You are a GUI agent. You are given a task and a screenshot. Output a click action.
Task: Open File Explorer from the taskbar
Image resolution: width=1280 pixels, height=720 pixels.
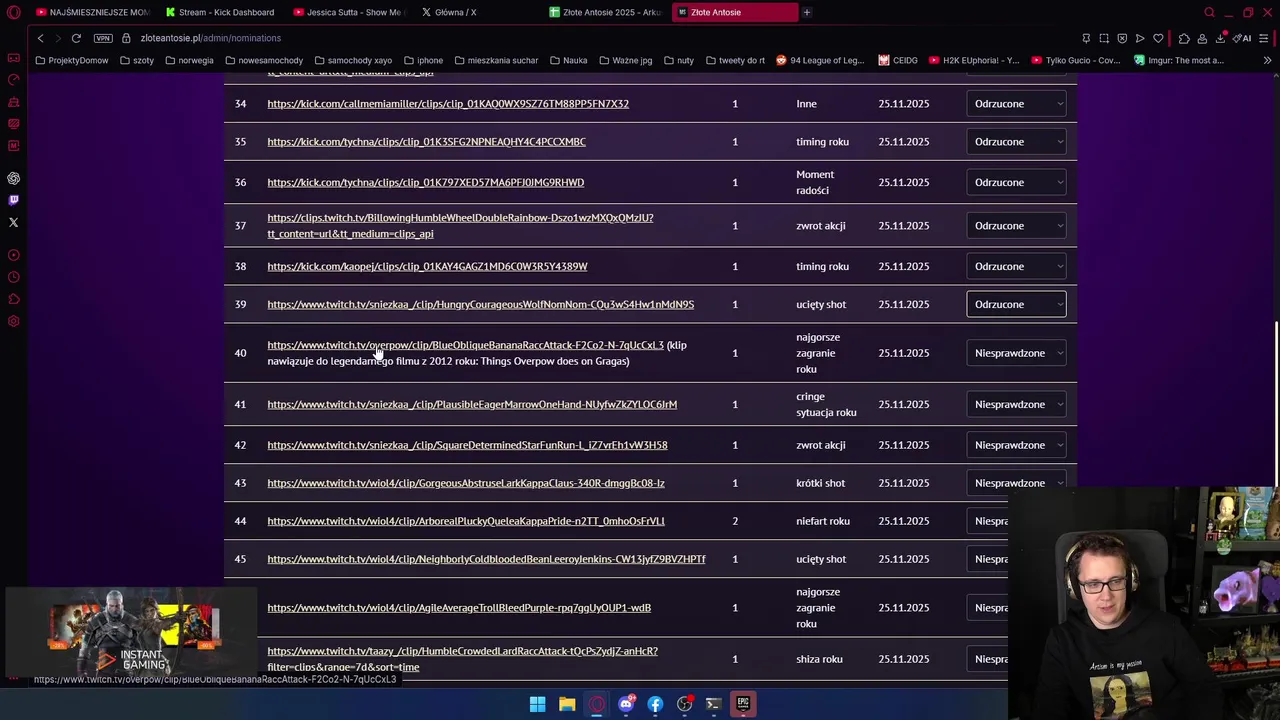pyautogui.click(x=567, y=704)
